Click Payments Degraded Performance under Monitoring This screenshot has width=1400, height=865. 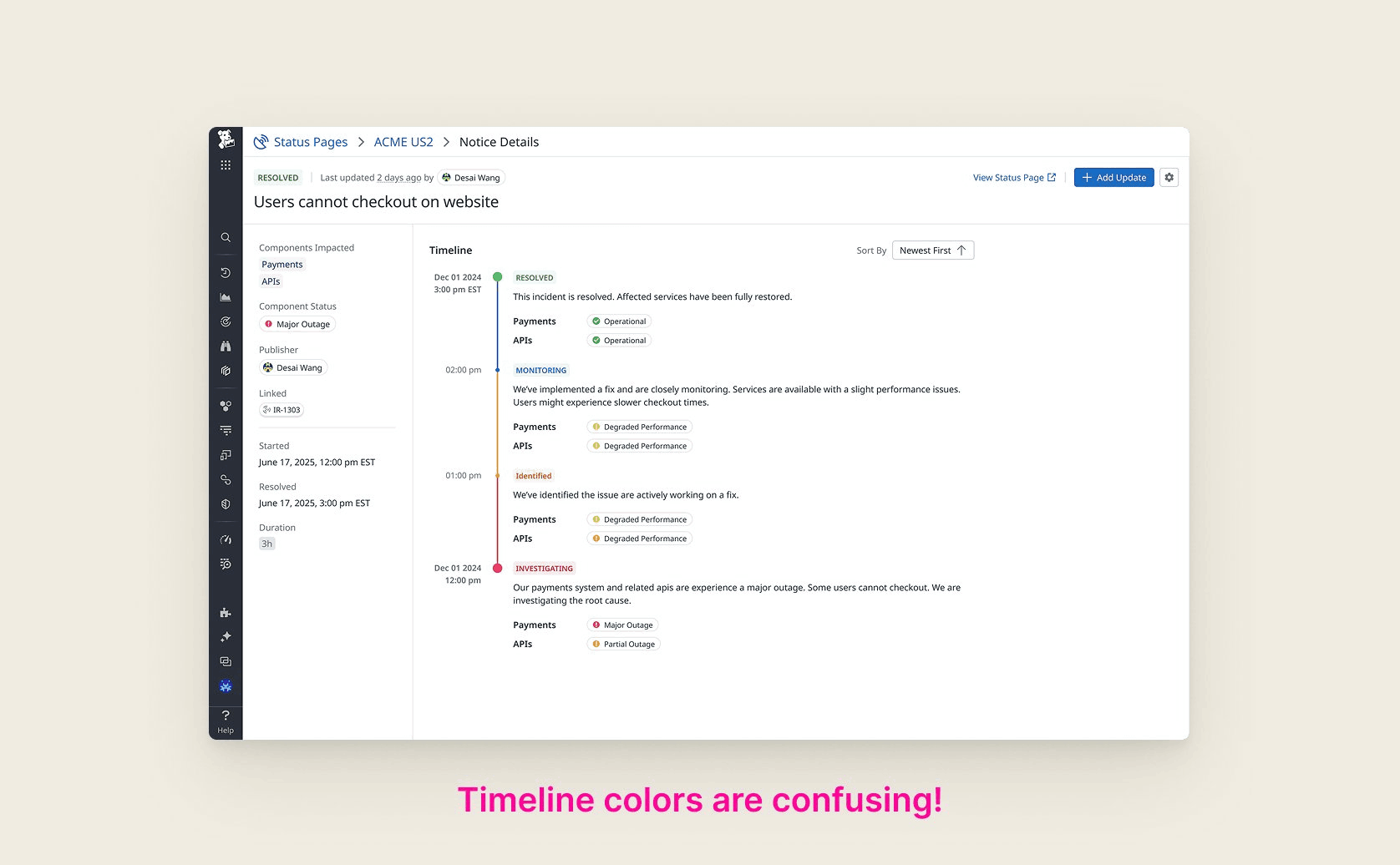pyautogui.click(x=640, y=427)
